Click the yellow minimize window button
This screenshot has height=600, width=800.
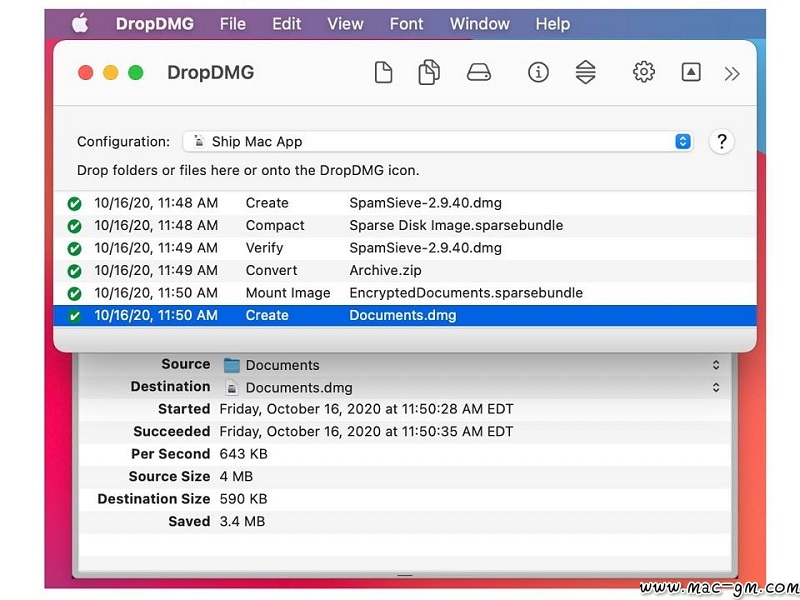[x=111, y=72]
